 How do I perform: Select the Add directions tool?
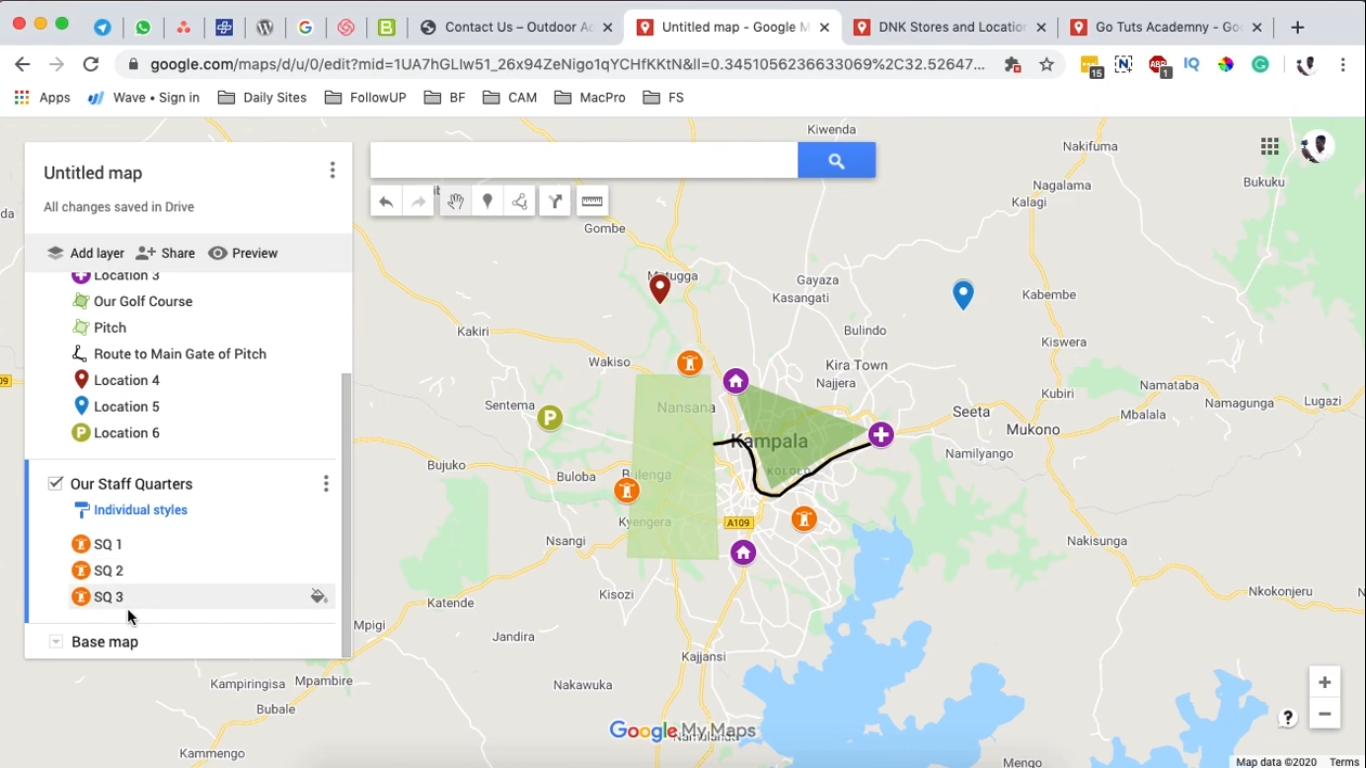click(x=555, y=202)
